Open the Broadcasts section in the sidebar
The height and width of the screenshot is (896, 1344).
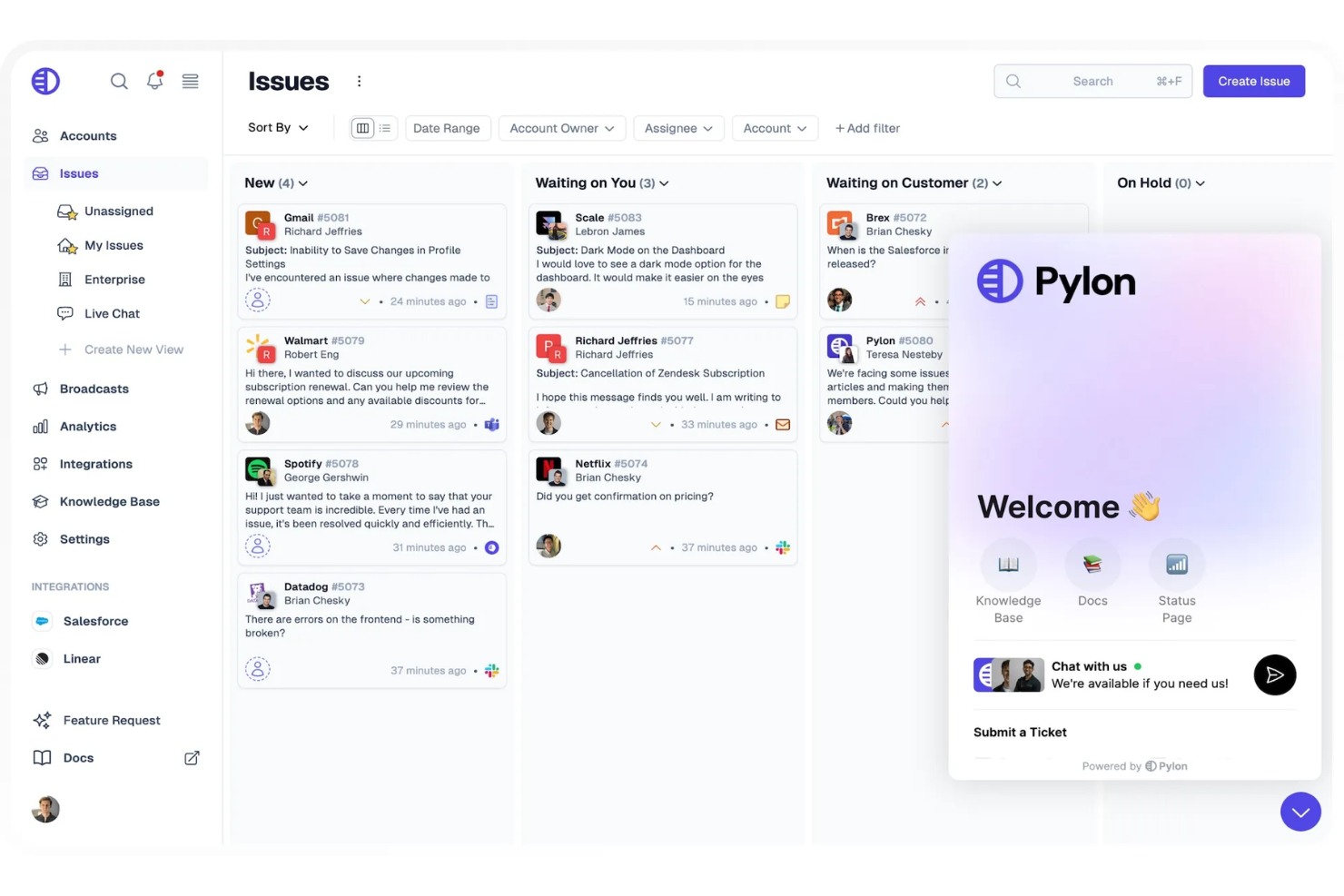[x=93, y=389]
